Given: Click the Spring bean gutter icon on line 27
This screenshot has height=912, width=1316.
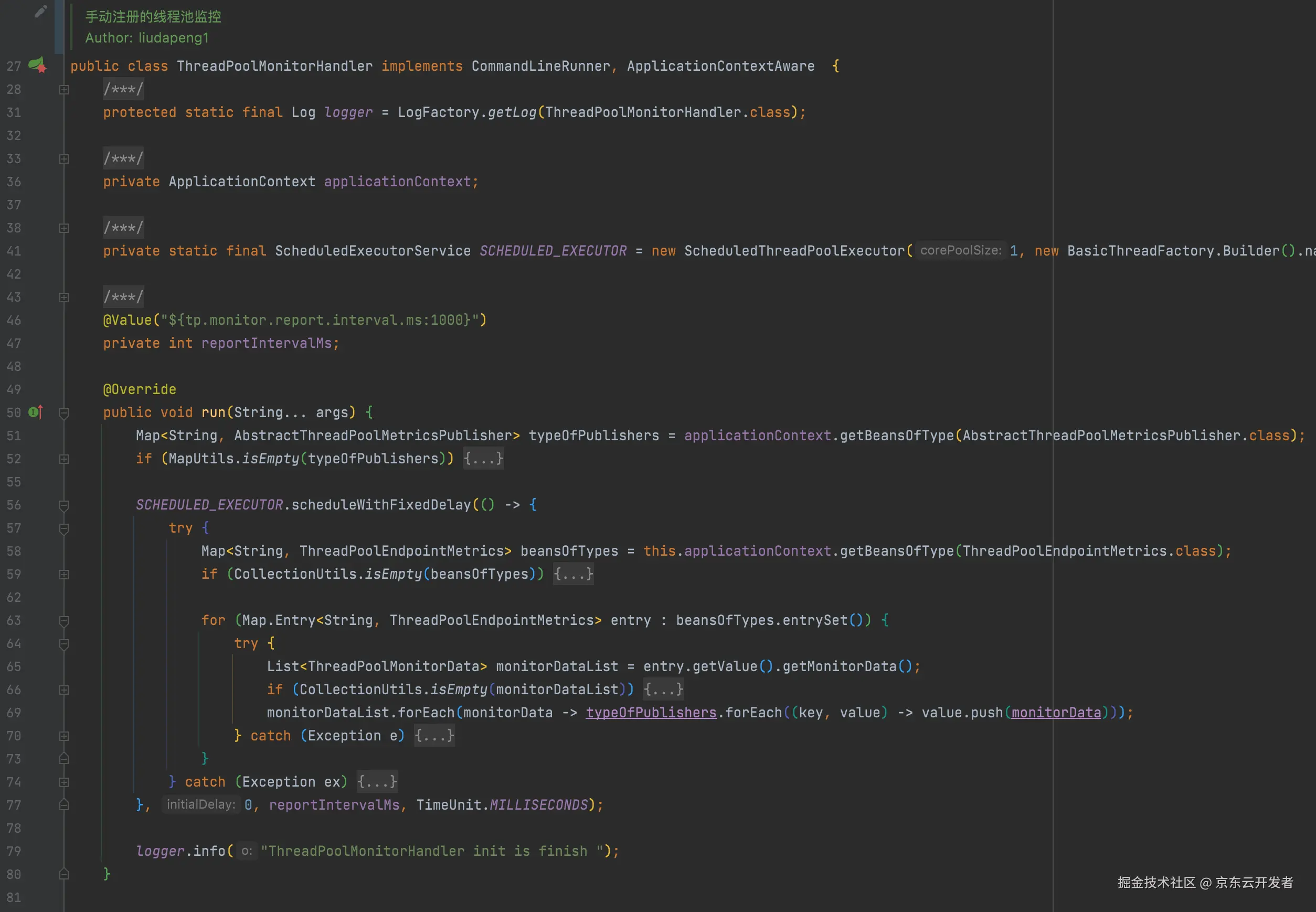Looking at the screenshot, I should click(x=37, y=65).
